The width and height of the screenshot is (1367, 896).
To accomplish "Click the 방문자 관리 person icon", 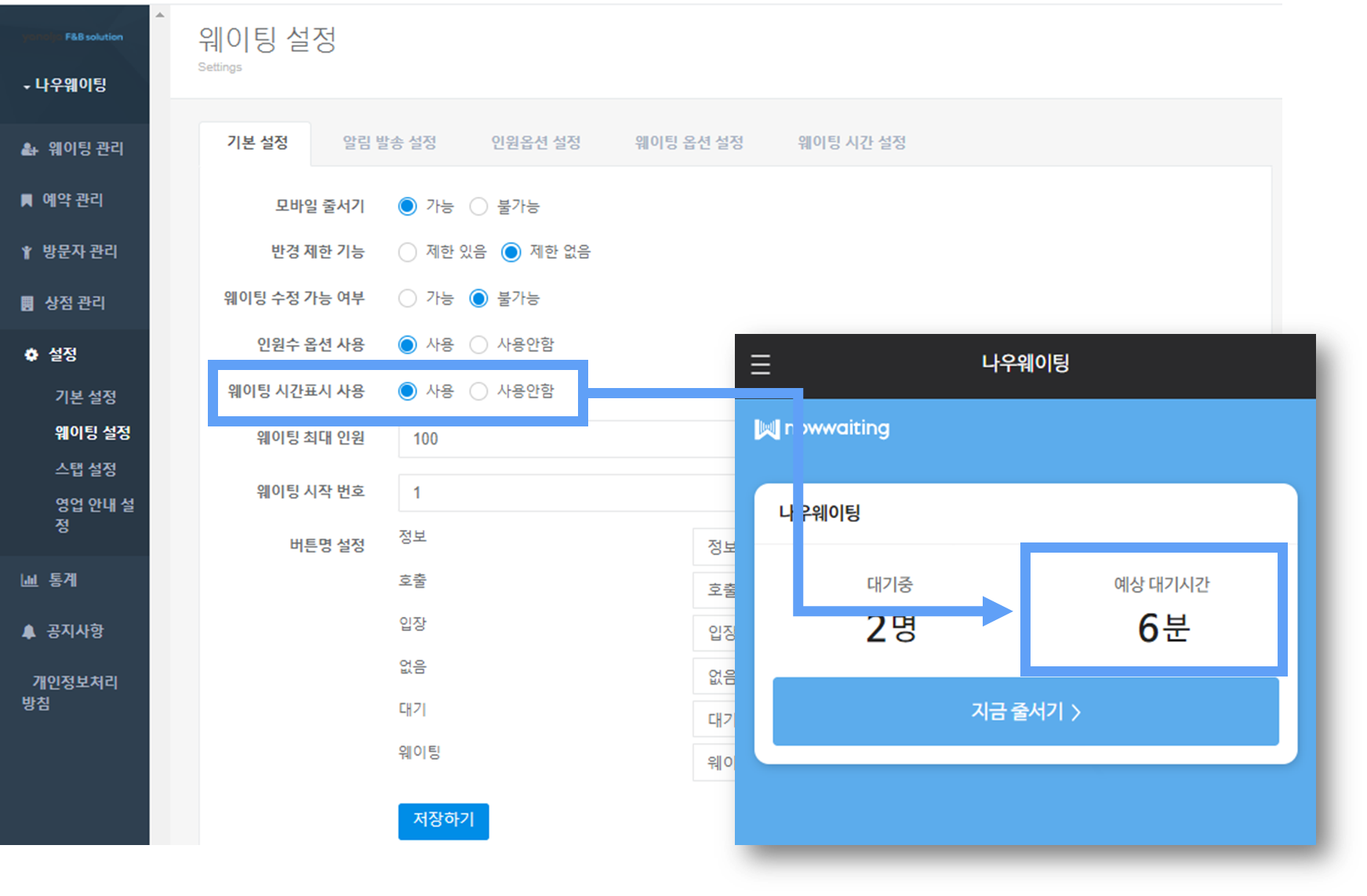I will pos(27,252).
